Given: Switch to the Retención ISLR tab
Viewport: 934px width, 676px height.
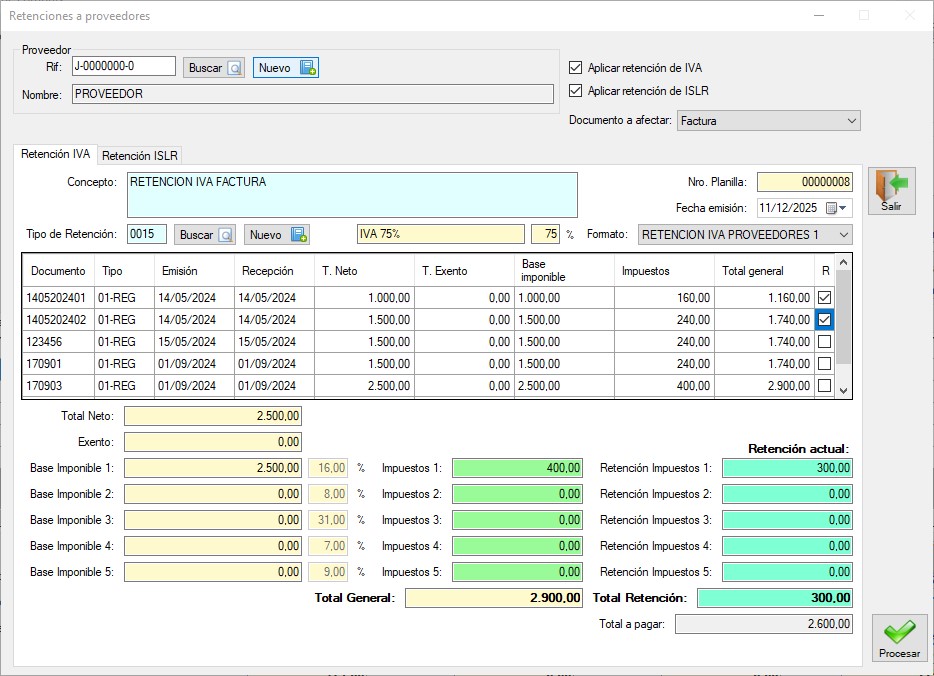Looking at the screenshot, I should [x=140, y=156].
